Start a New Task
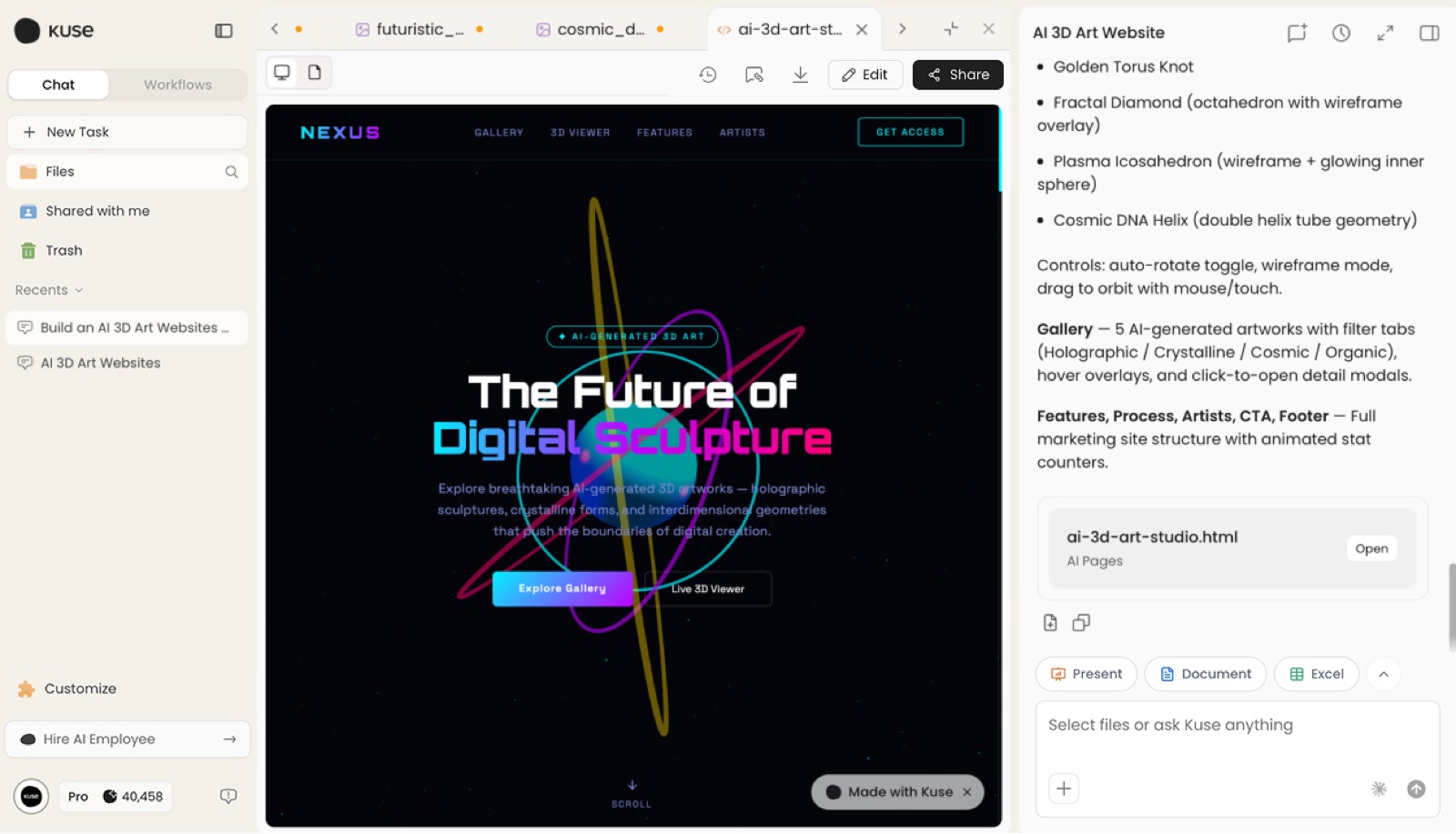 127,133
